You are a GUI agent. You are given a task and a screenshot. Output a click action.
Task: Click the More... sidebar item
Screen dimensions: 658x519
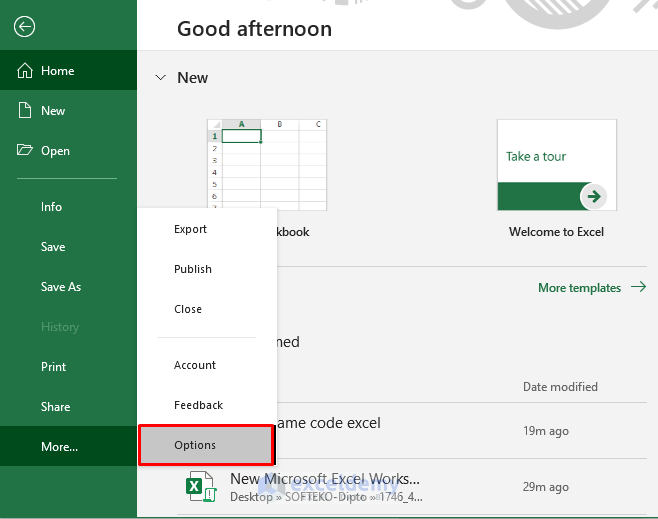coord(68,446)
